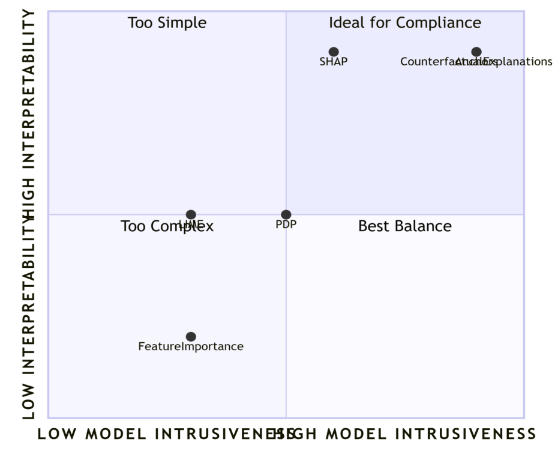The height and width of the screenshot is (459, 555).
Task: Click the LIME data point dot
Action: pyautogui.click(x=191, y=214)
